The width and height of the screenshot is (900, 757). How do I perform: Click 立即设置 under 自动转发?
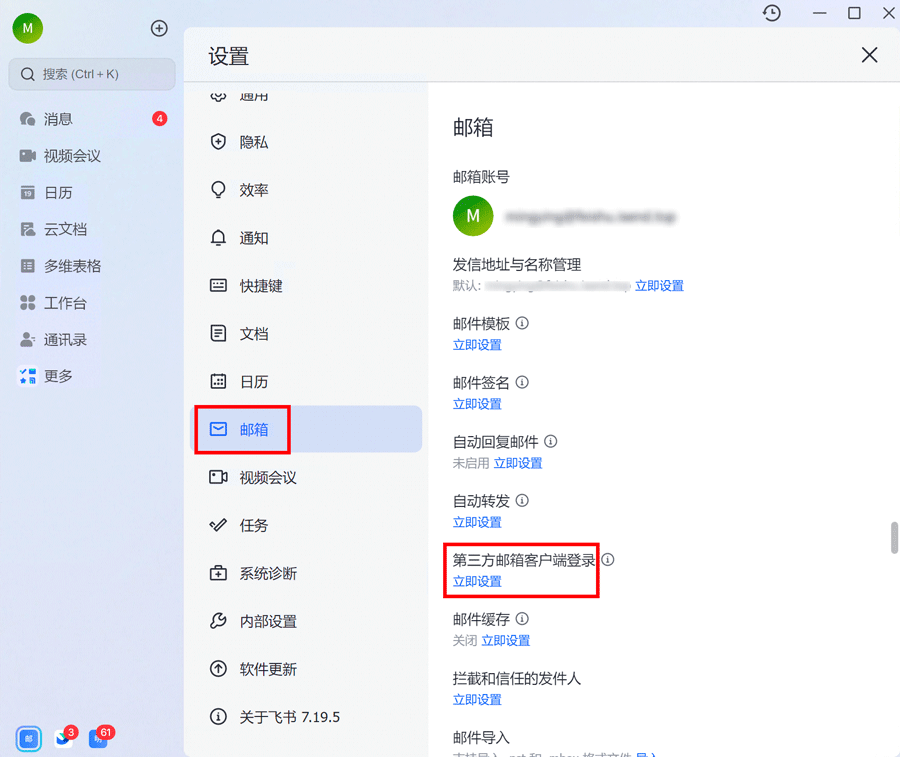click(477, 521)
